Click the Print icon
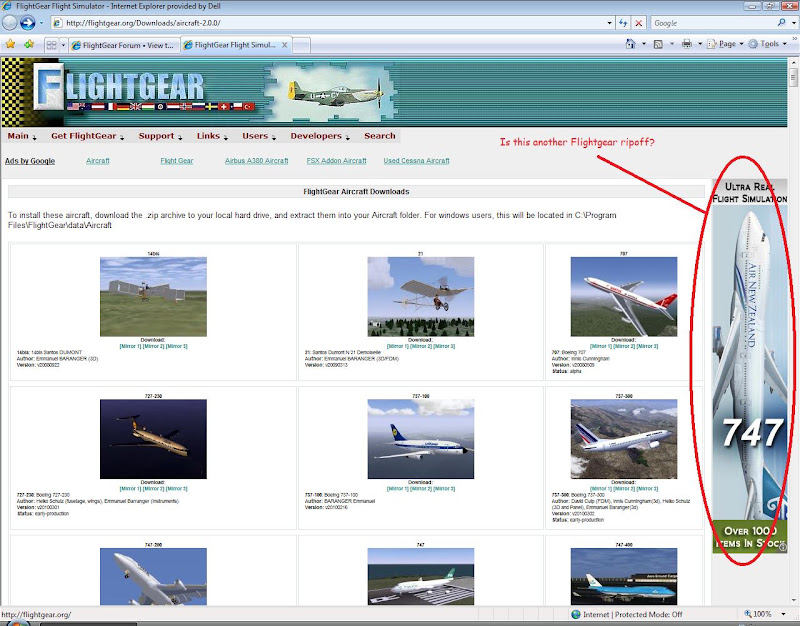 [687, 44]
